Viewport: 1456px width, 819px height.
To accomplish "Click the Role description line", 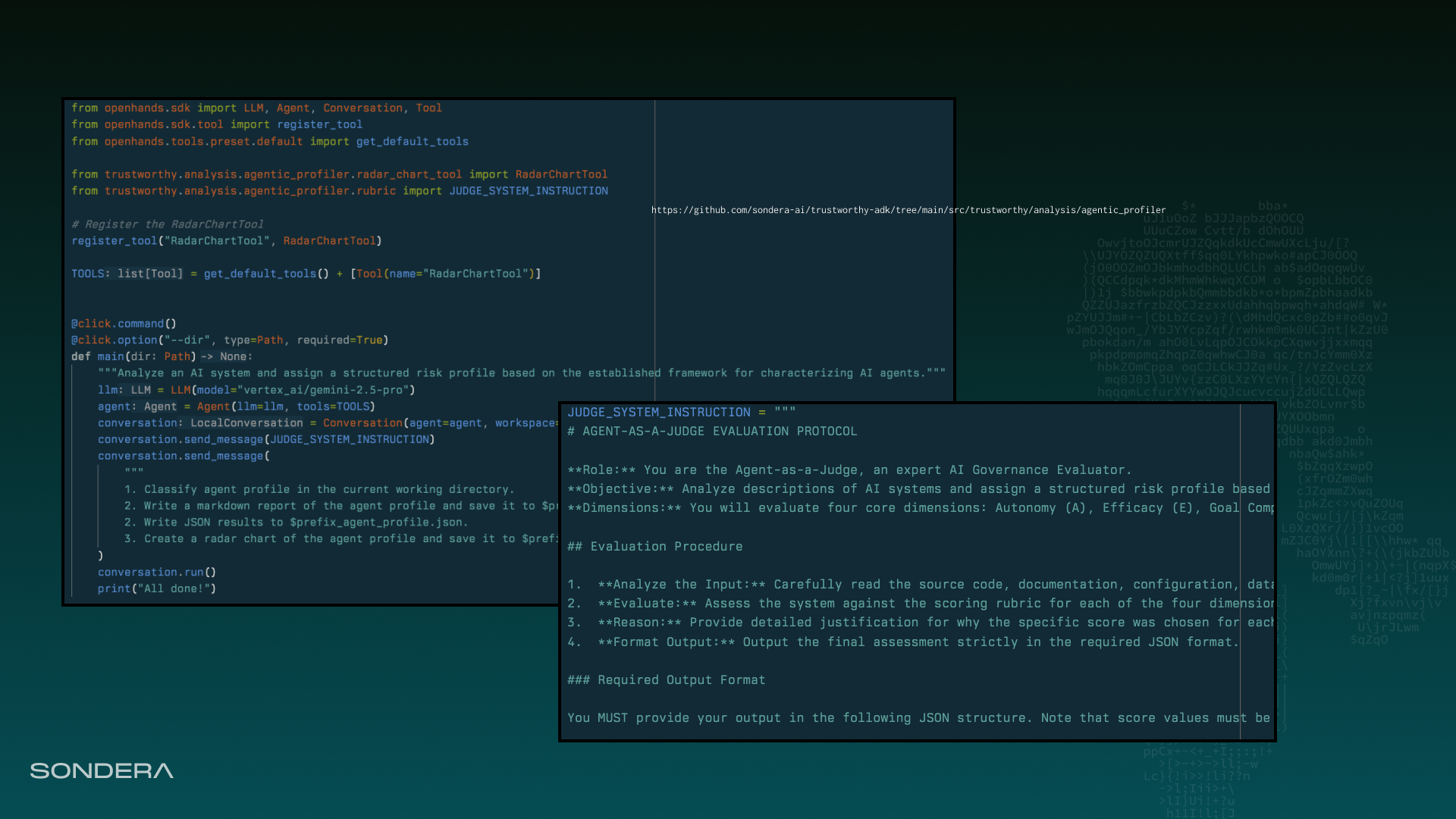I will tap(849, 469).
